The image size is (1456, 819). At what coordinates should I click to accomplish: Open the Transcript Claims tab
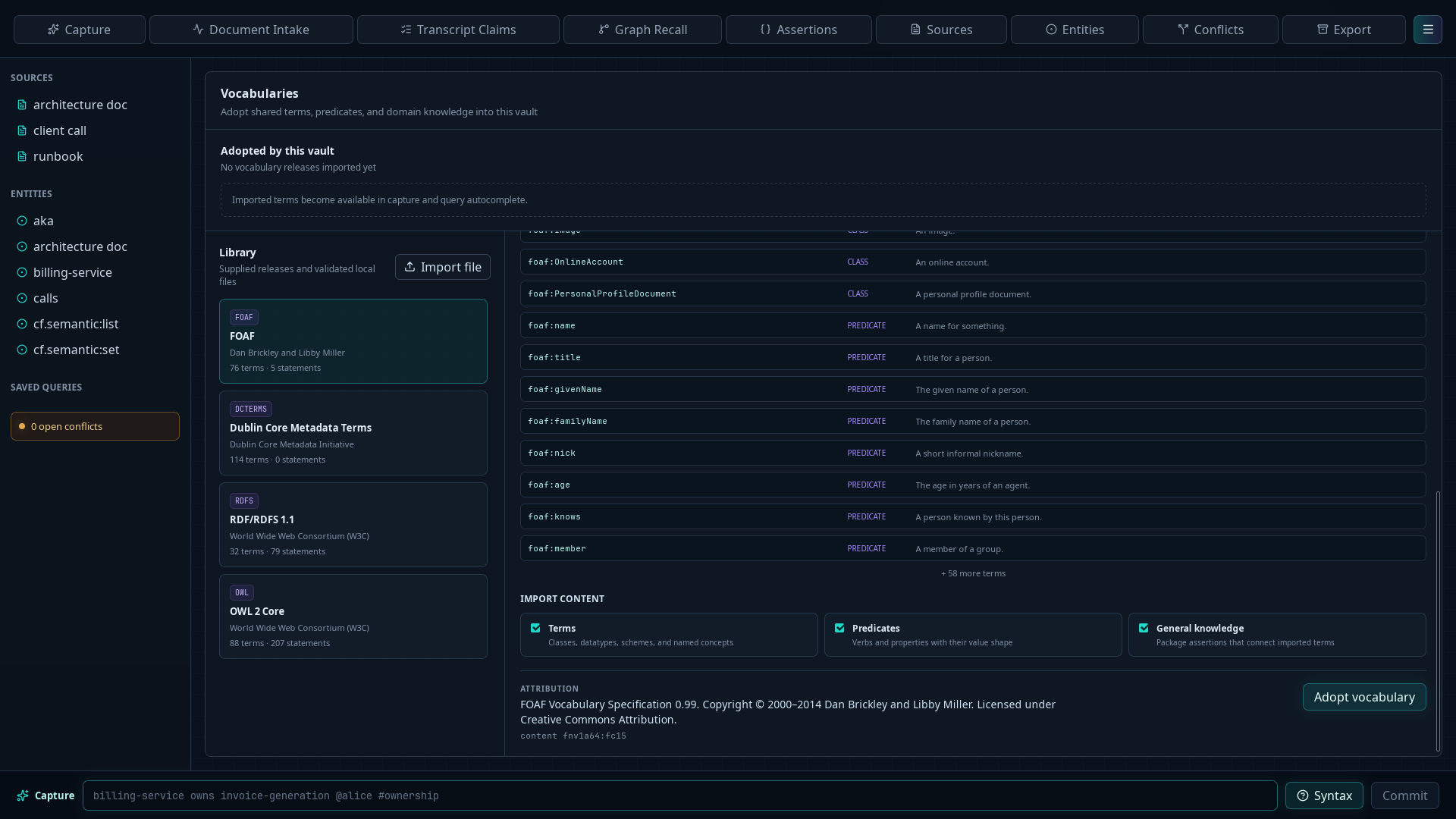[458, 30]
